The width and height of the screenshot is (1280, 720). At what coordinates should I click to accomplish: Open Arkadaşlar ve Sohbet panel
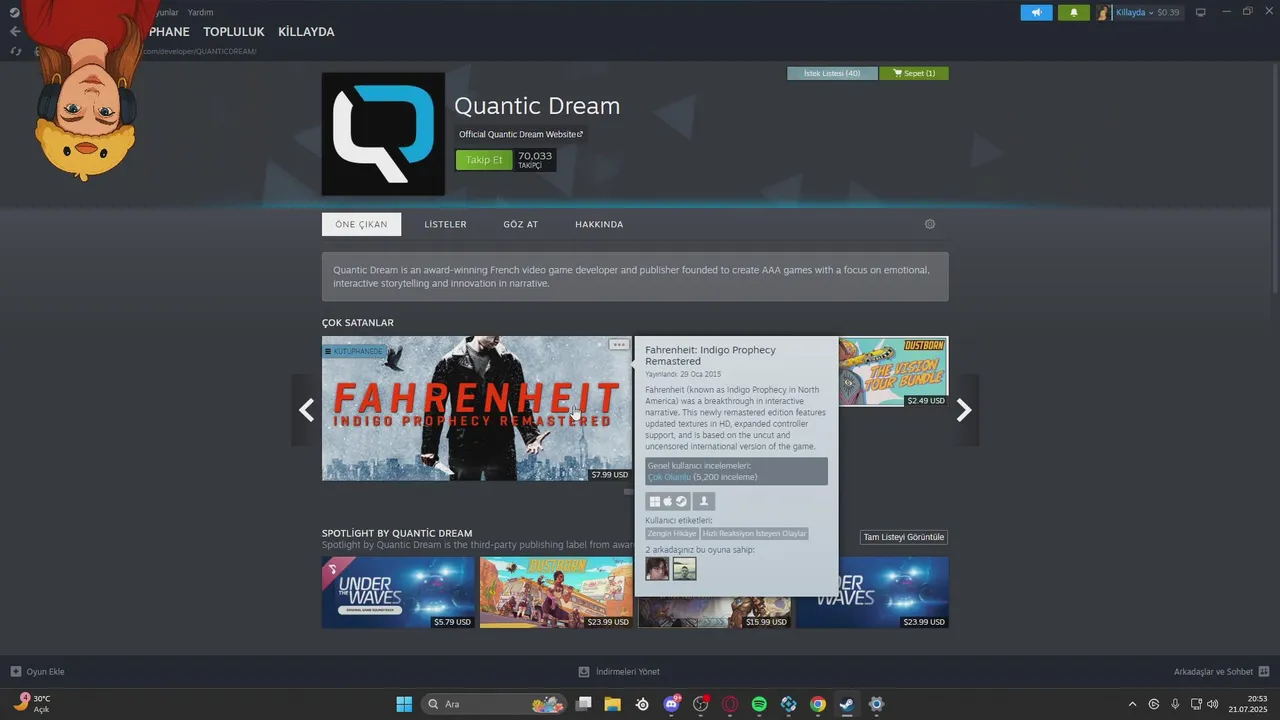[1221, 672]
